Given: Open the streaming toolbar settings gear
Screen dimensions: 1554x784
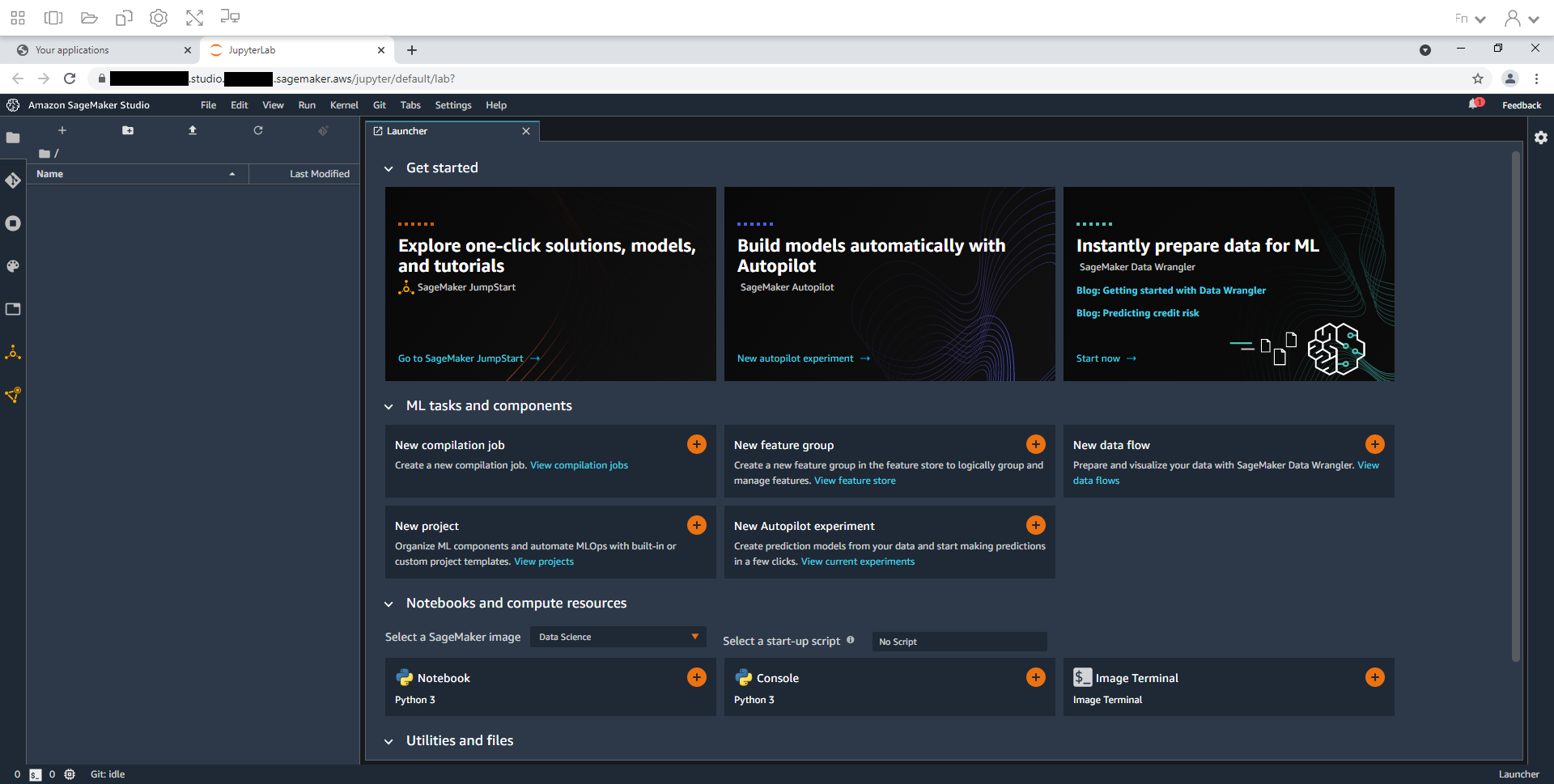Looking at the screenshot, I should (159, 18).
